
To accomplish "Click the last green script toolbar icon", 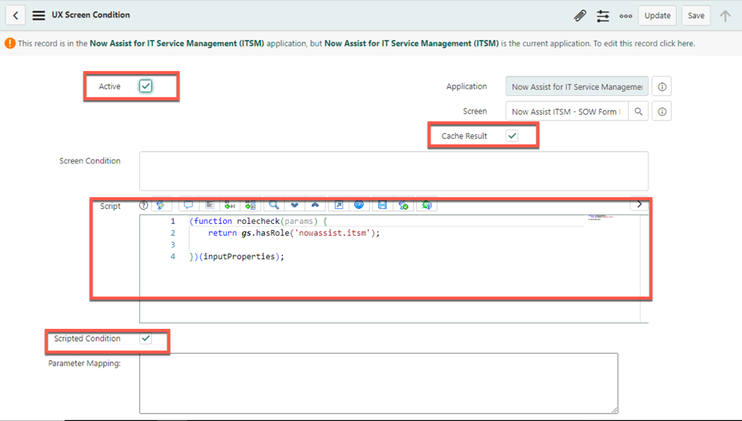I will 427,205.
